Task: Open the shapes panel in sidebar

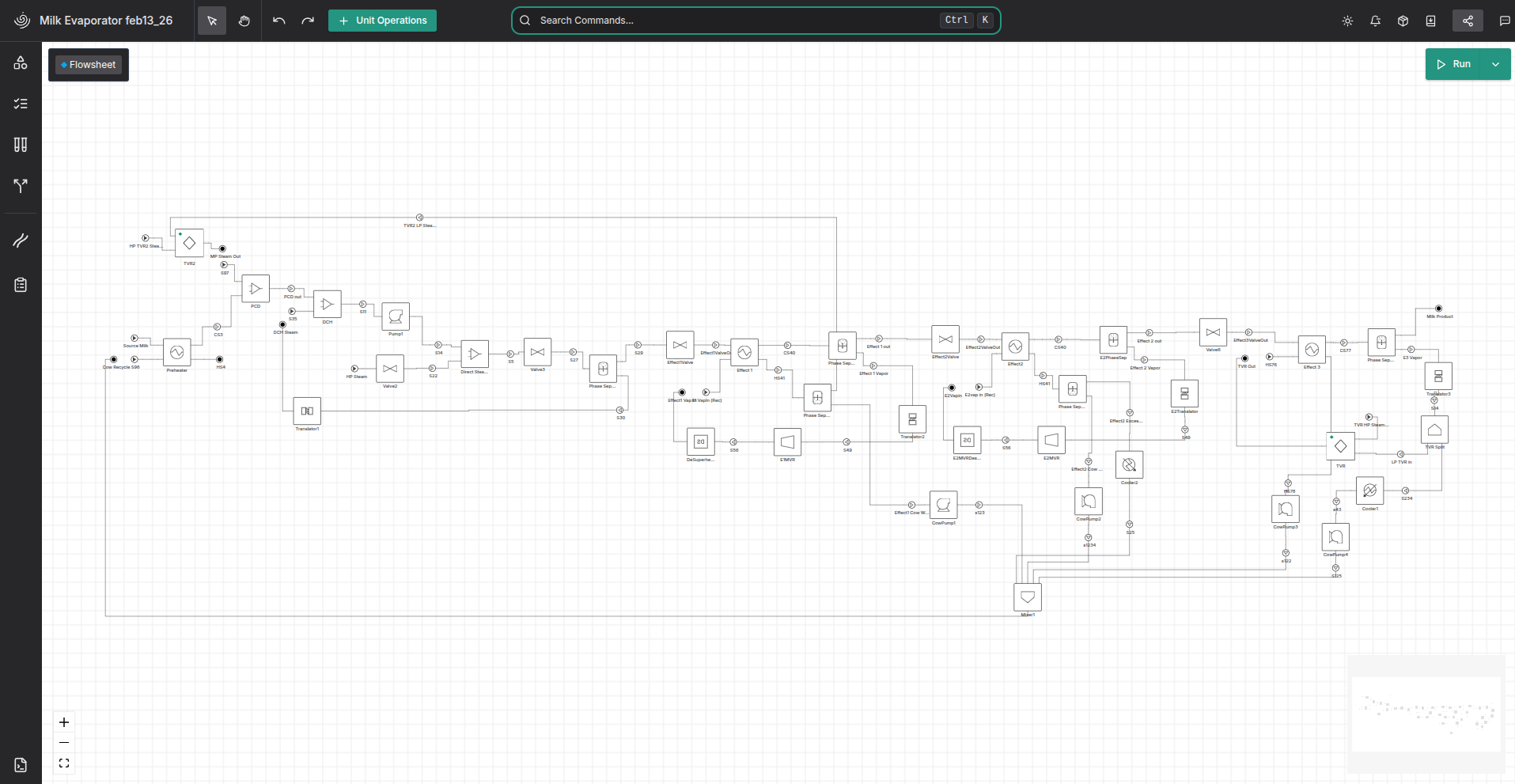Action: (x=21, y=63)
